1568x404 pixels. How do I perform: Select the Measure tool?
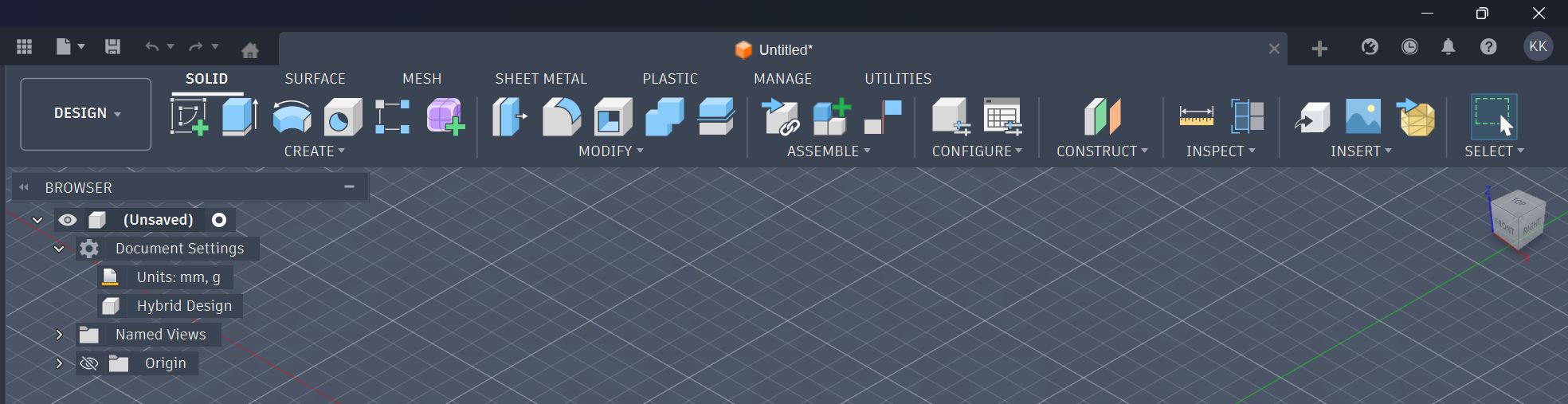pos(1197,116)
